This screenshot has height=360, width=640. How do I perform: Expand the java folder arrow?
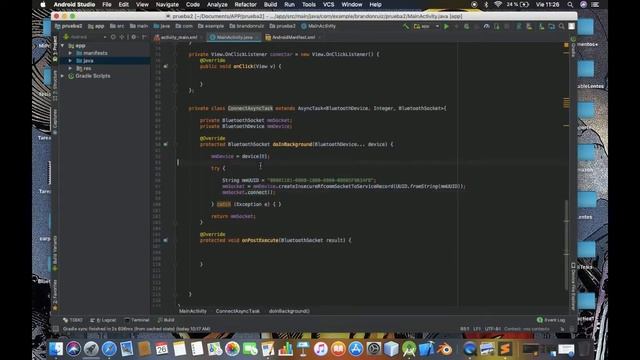[70, 60]
